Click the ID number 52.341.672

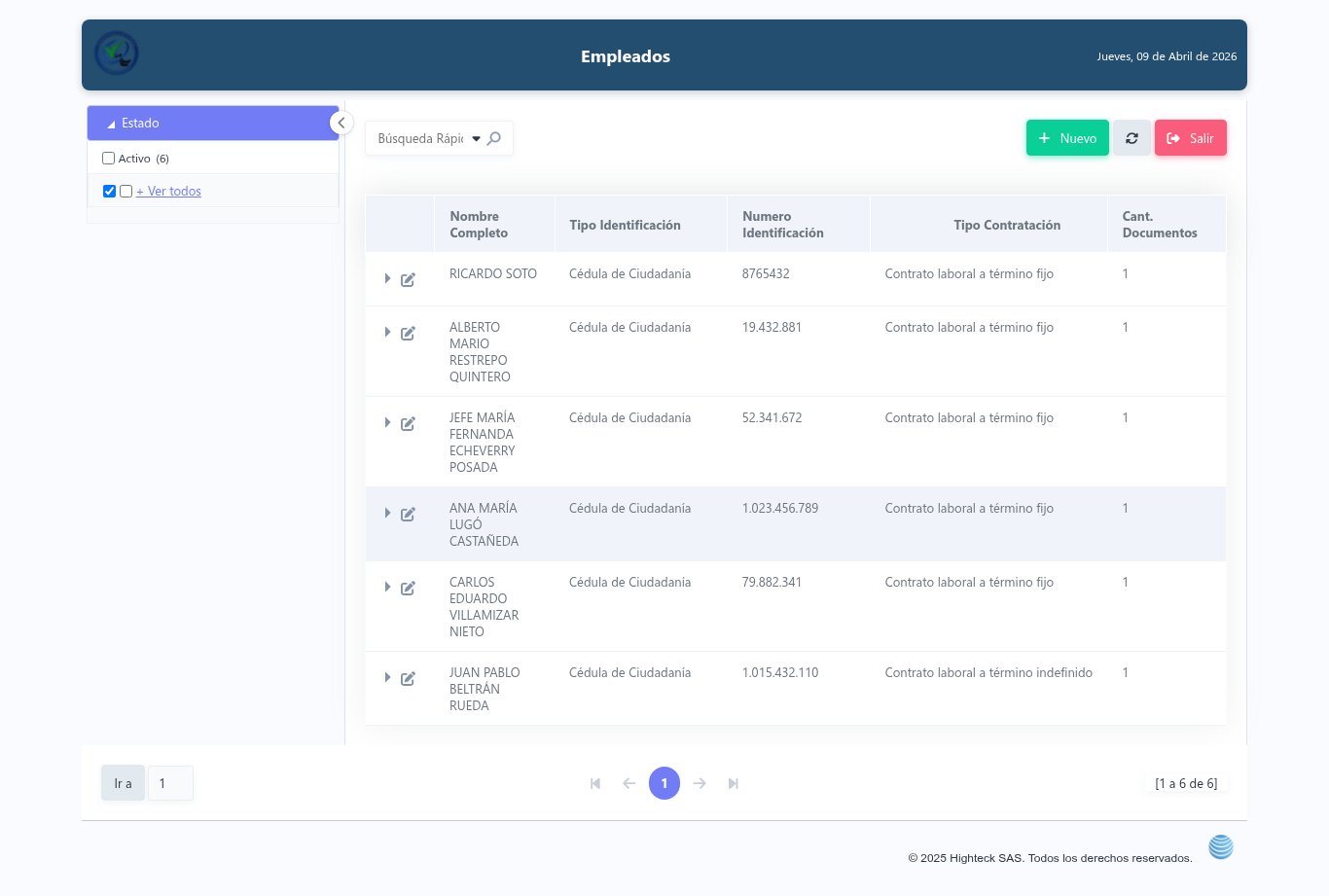[772, 418]
